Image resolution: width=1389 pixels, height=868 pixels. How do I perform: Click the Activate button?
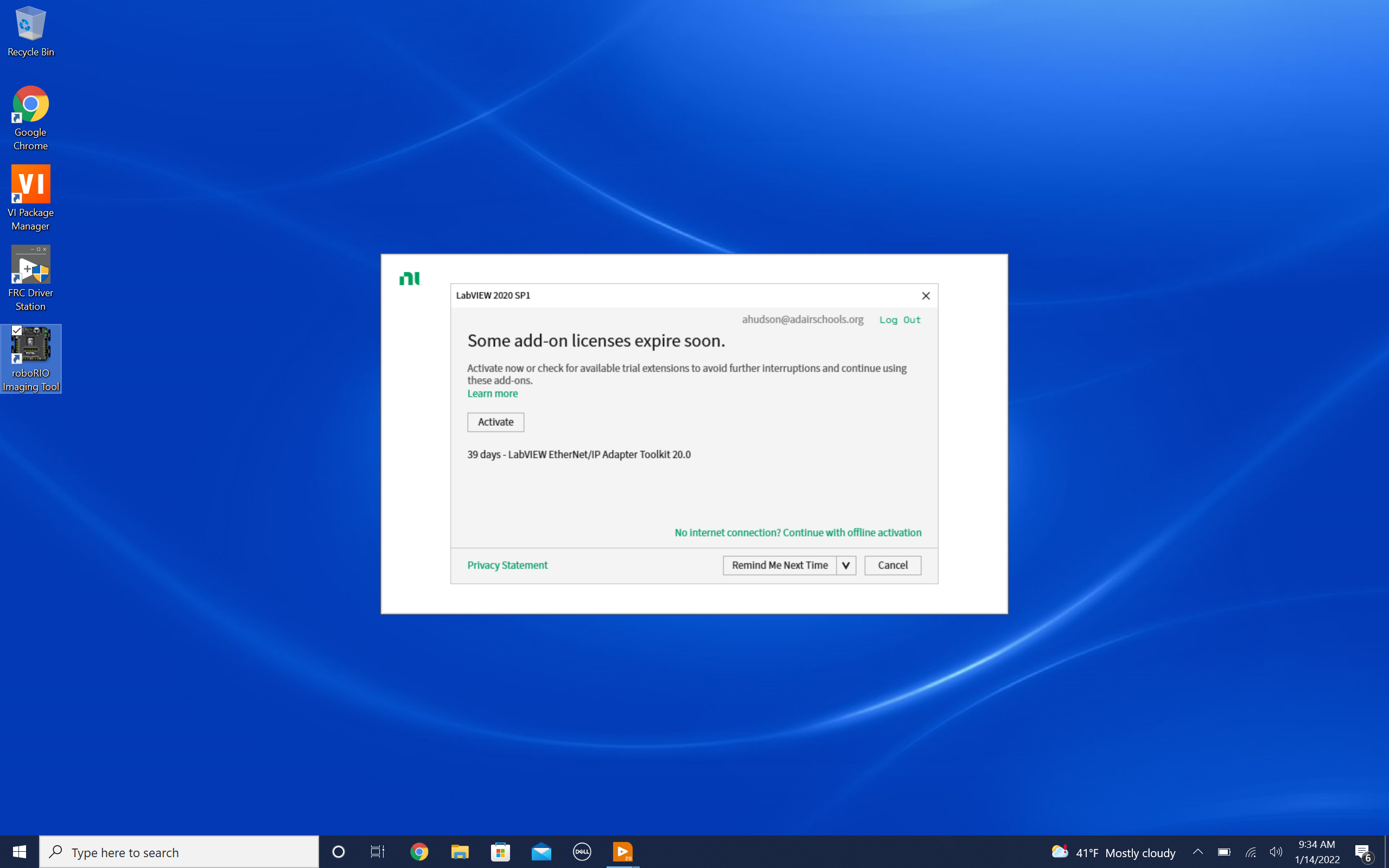(x=495, y=422)
